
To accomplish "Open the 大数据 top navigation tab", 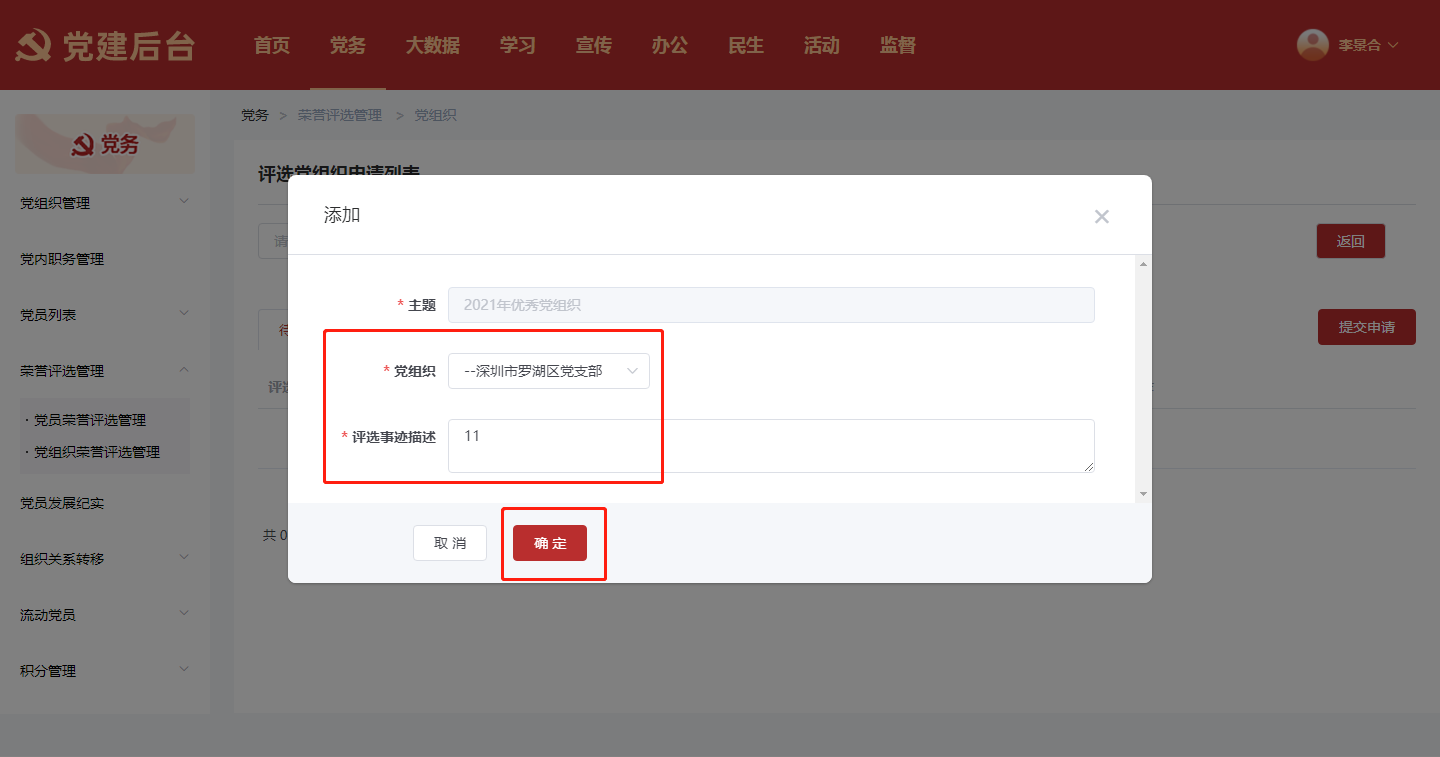I will coord(432,45).
